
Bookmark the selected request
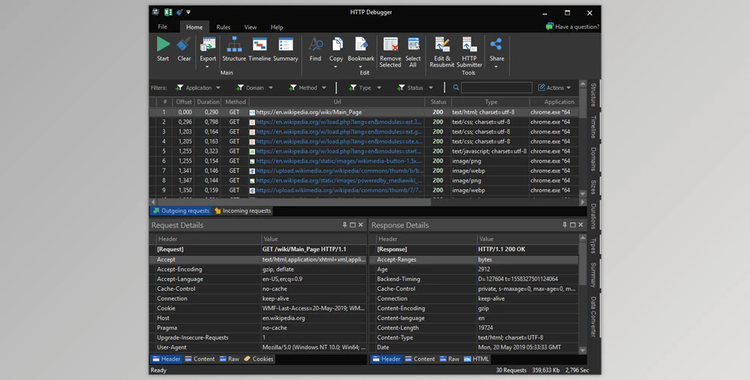[x=361, y=52]
